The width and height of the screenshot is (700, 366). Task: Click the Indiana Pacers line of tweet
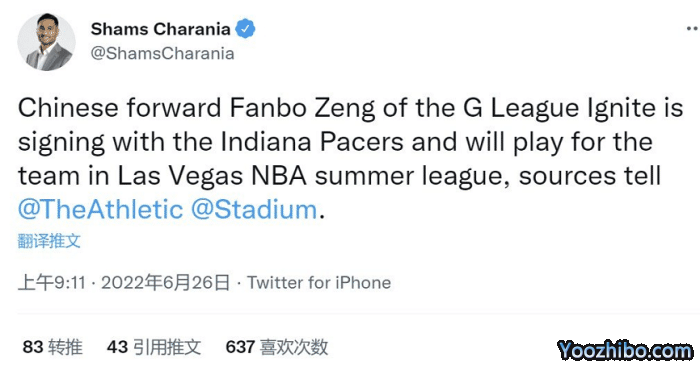pos(335,142)
